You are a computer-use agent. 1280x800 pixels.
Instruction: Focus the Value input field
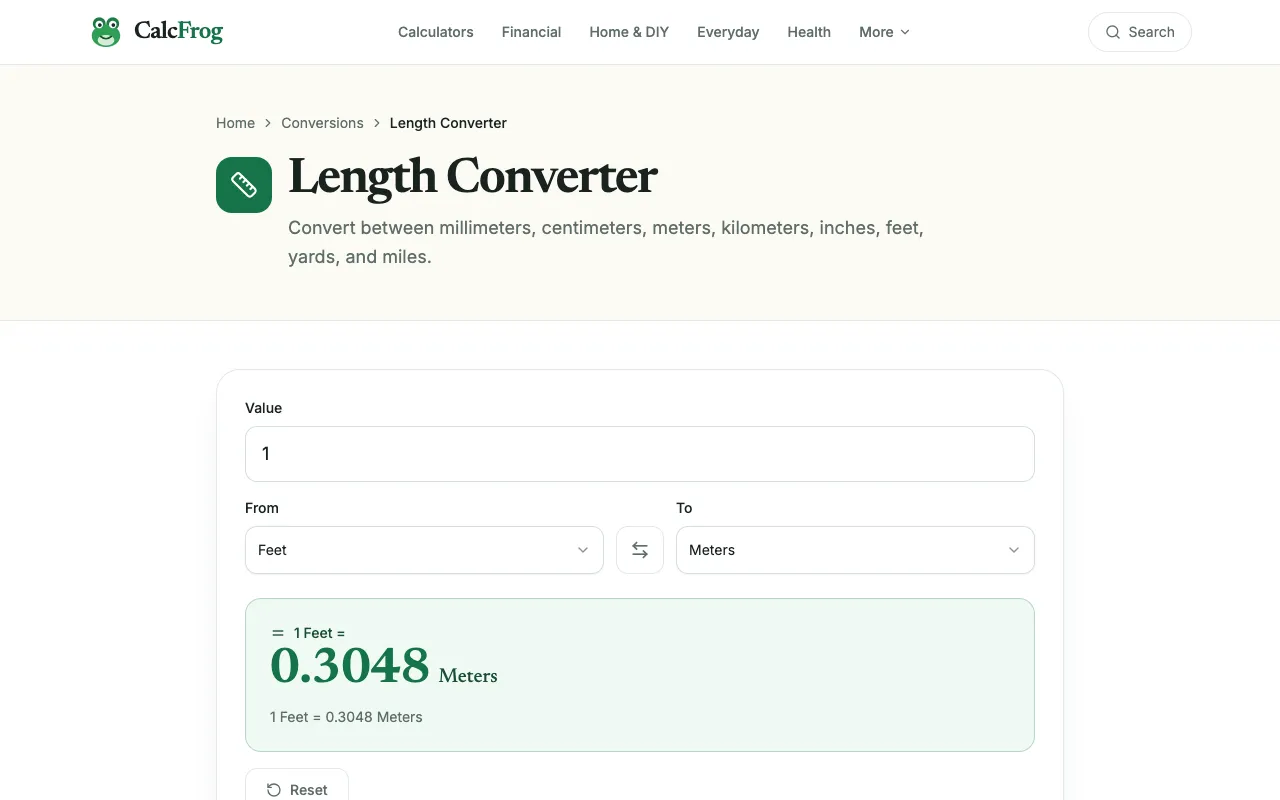(640, 454)
